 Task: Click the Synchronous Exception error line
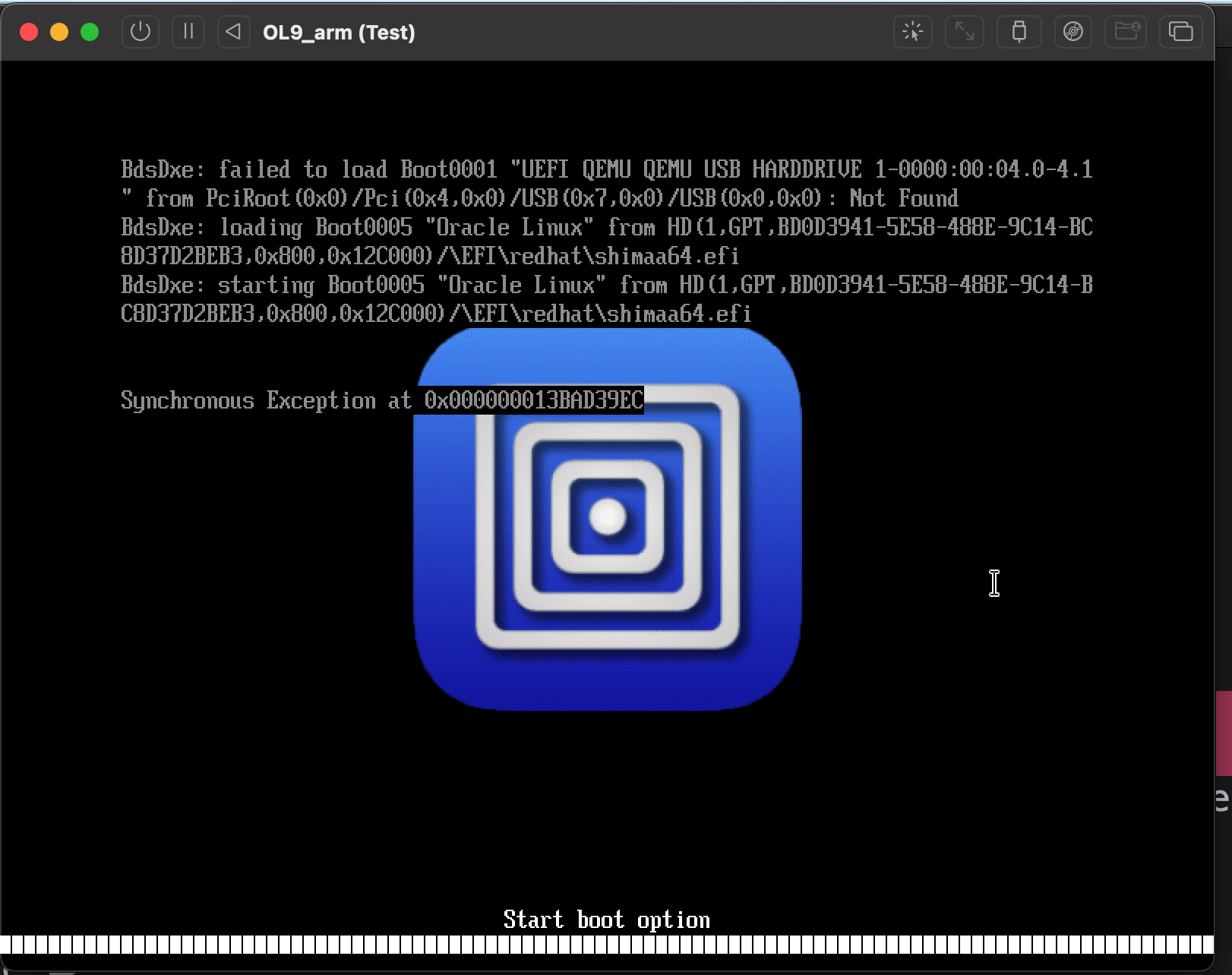pos(266,400)
